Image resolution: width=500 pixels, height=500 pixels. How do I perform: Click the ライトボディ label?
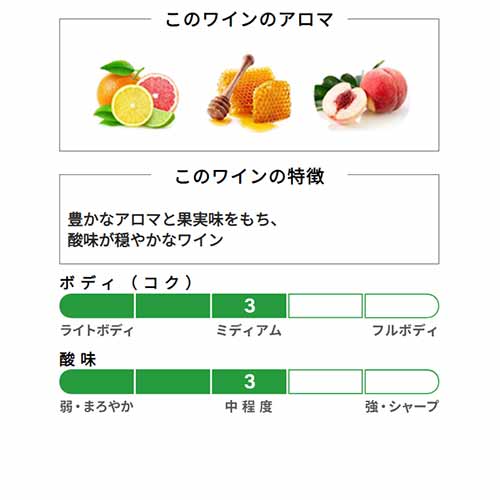pyautogui.click(x=97, y=331)
